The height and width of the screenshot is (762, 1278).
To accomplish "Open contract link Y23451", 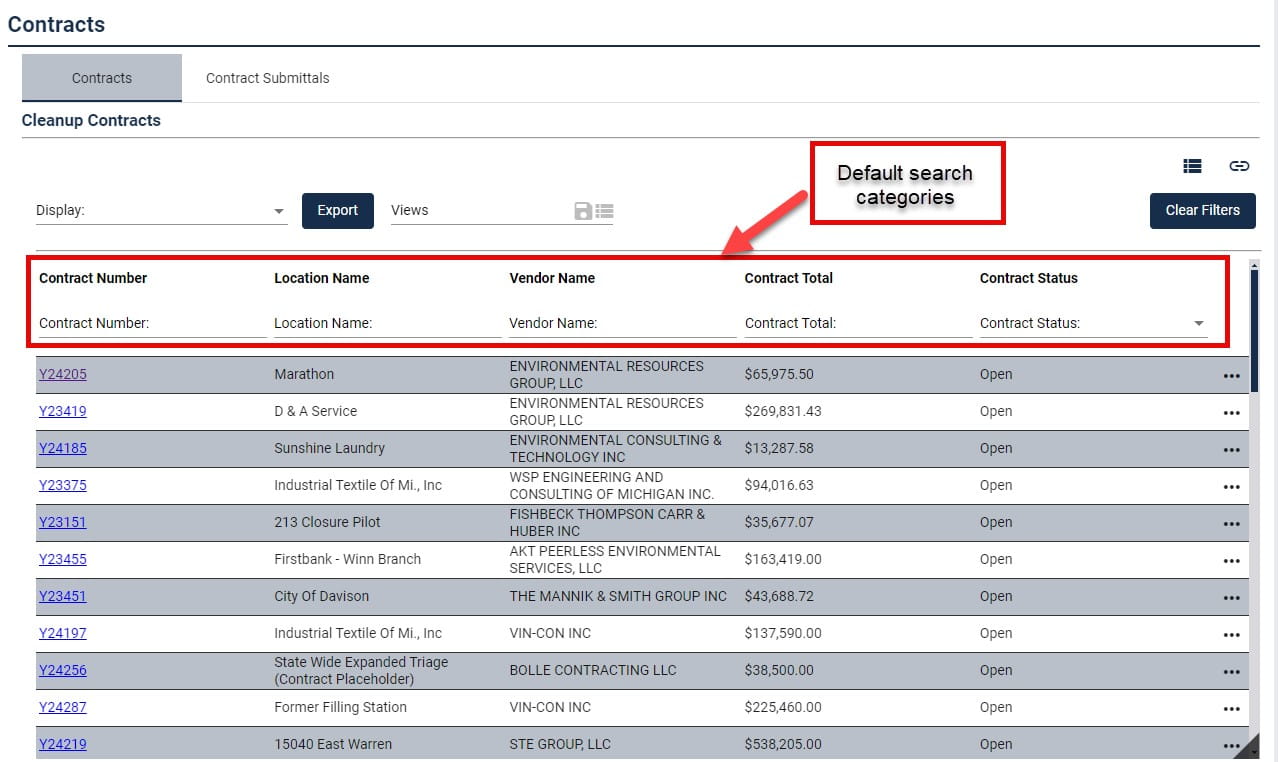I will coord(63,596).
